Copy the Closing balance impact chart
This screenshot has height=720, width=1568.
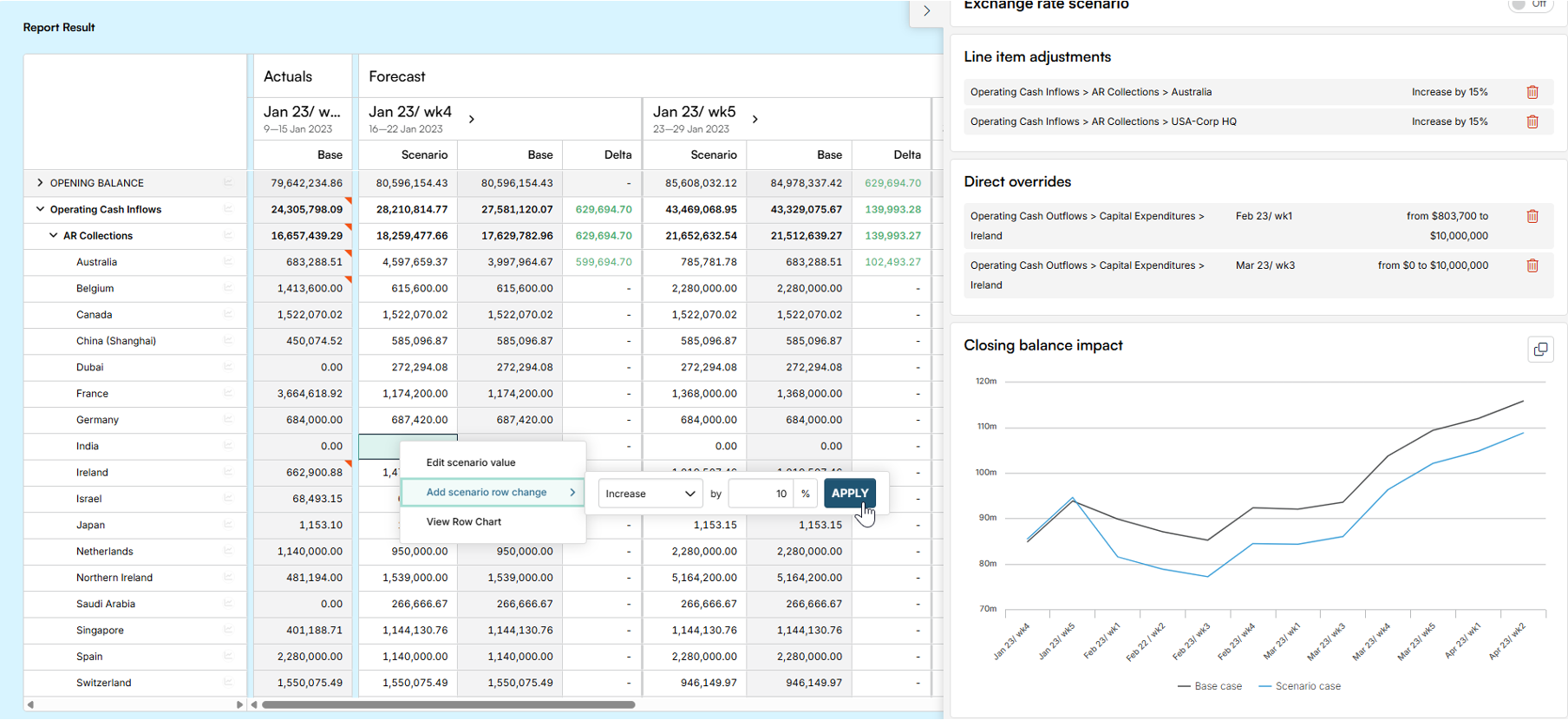tap(1540, 349)
